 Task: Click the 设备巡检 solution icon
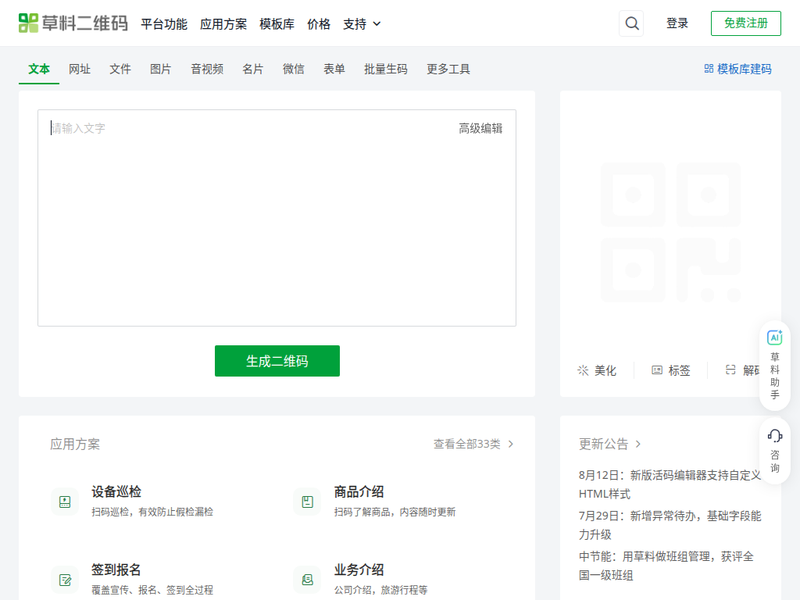(65, 502)
